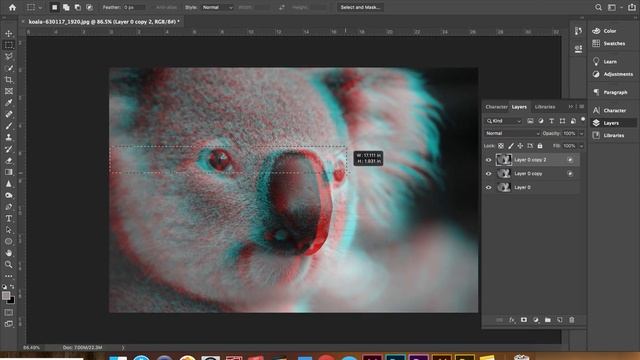640x360 pixels.
Task: Select the Path Selection tool
Action: tap(9, 230)
